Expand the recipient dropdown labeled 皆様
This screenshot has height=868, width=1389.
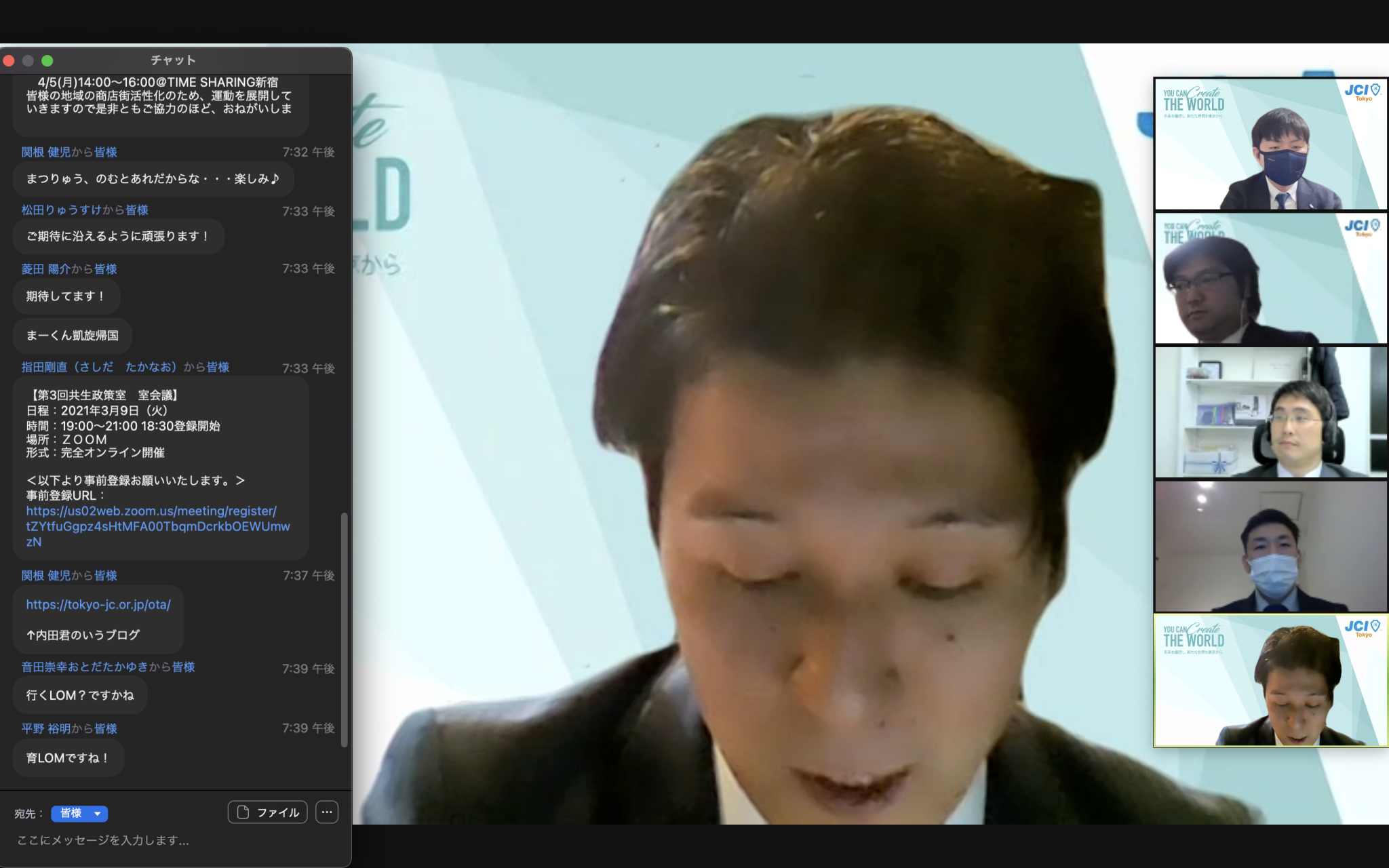coord(79,813)
